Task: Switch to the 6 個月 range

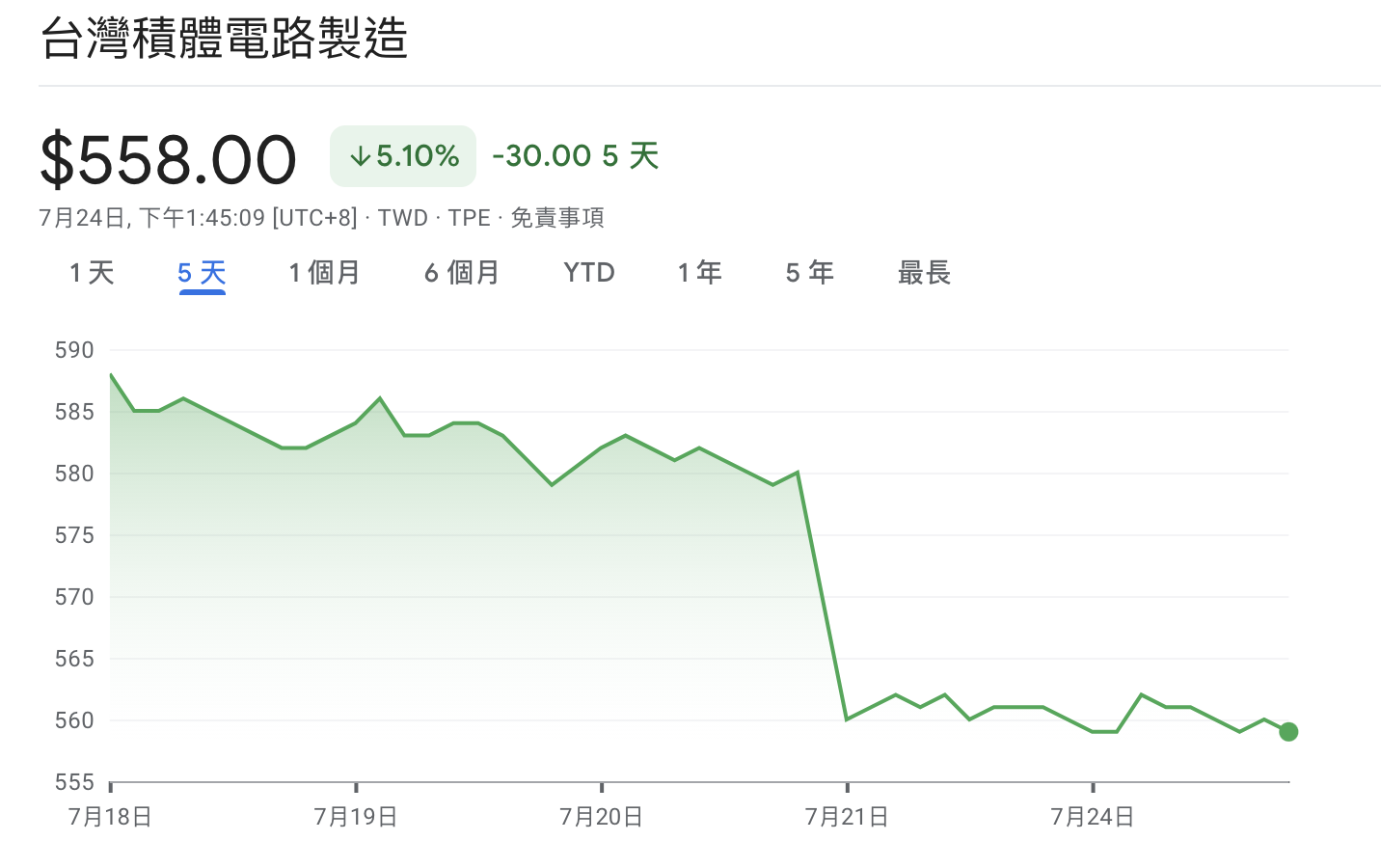Action: pos(462,273)
